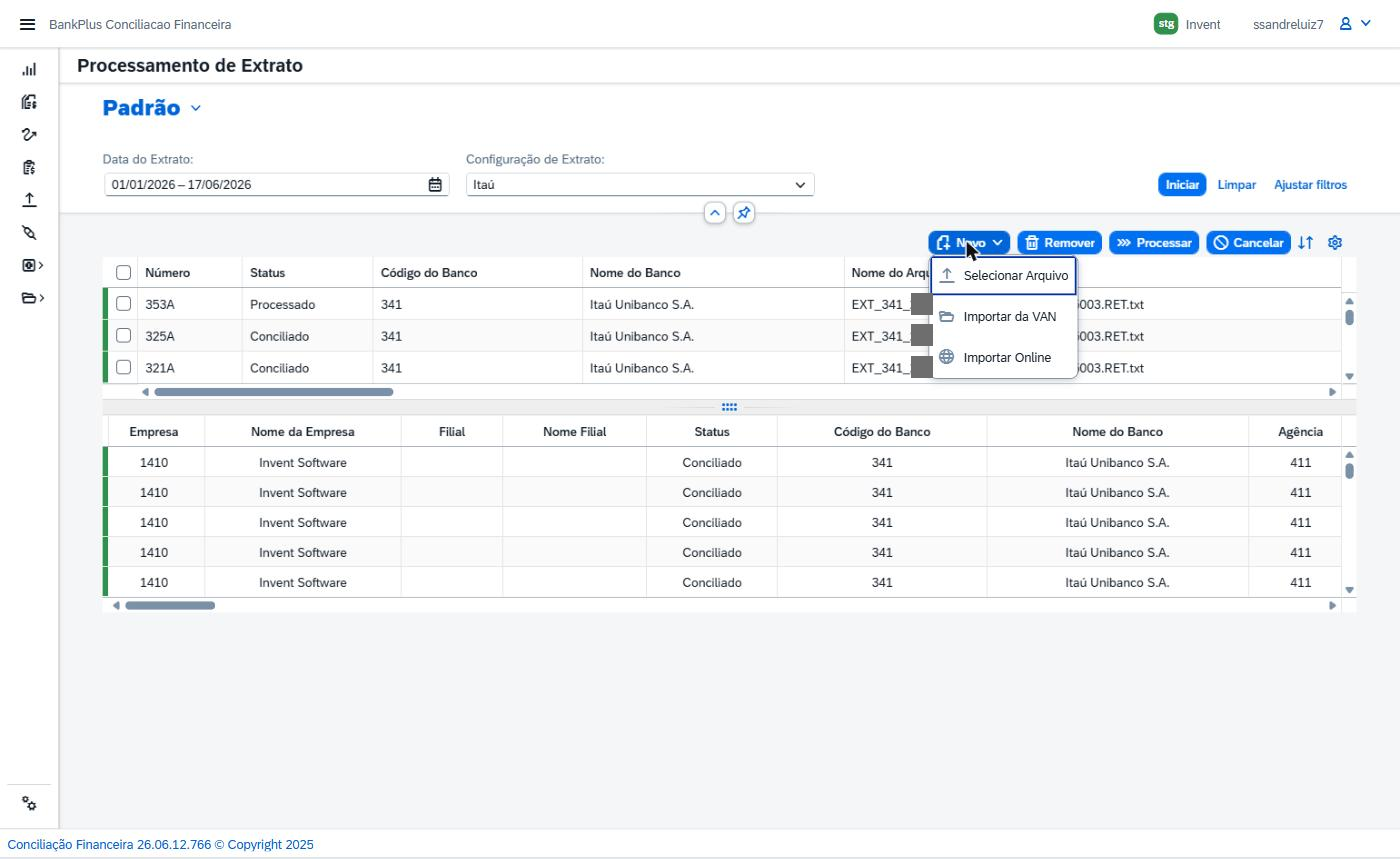Screen dimensions: 1400x859
Task: Select the checkbox for row 325A
Action: pos(123,336)
